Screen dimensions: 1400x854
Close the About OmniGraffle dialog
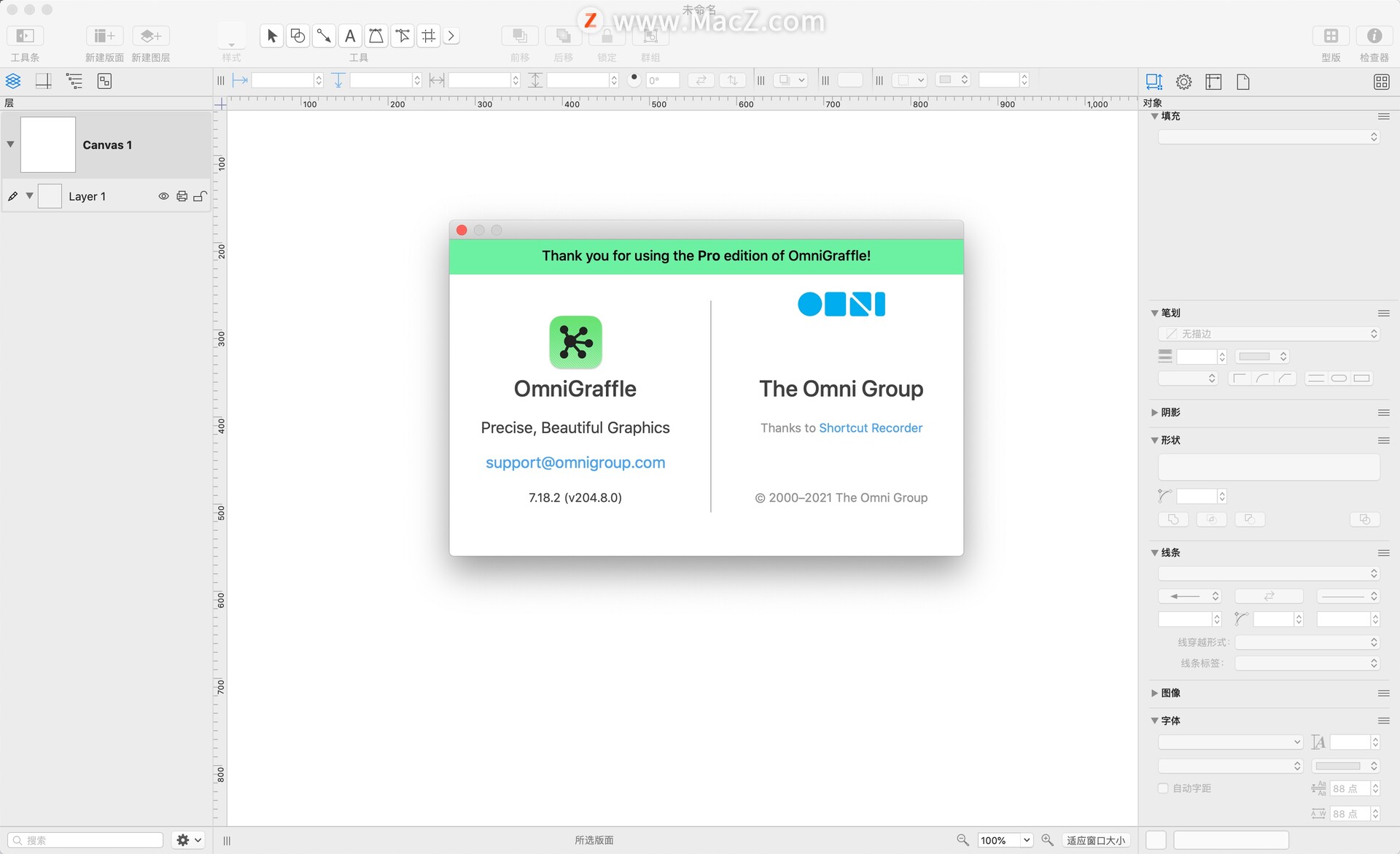tap(462, 230)
